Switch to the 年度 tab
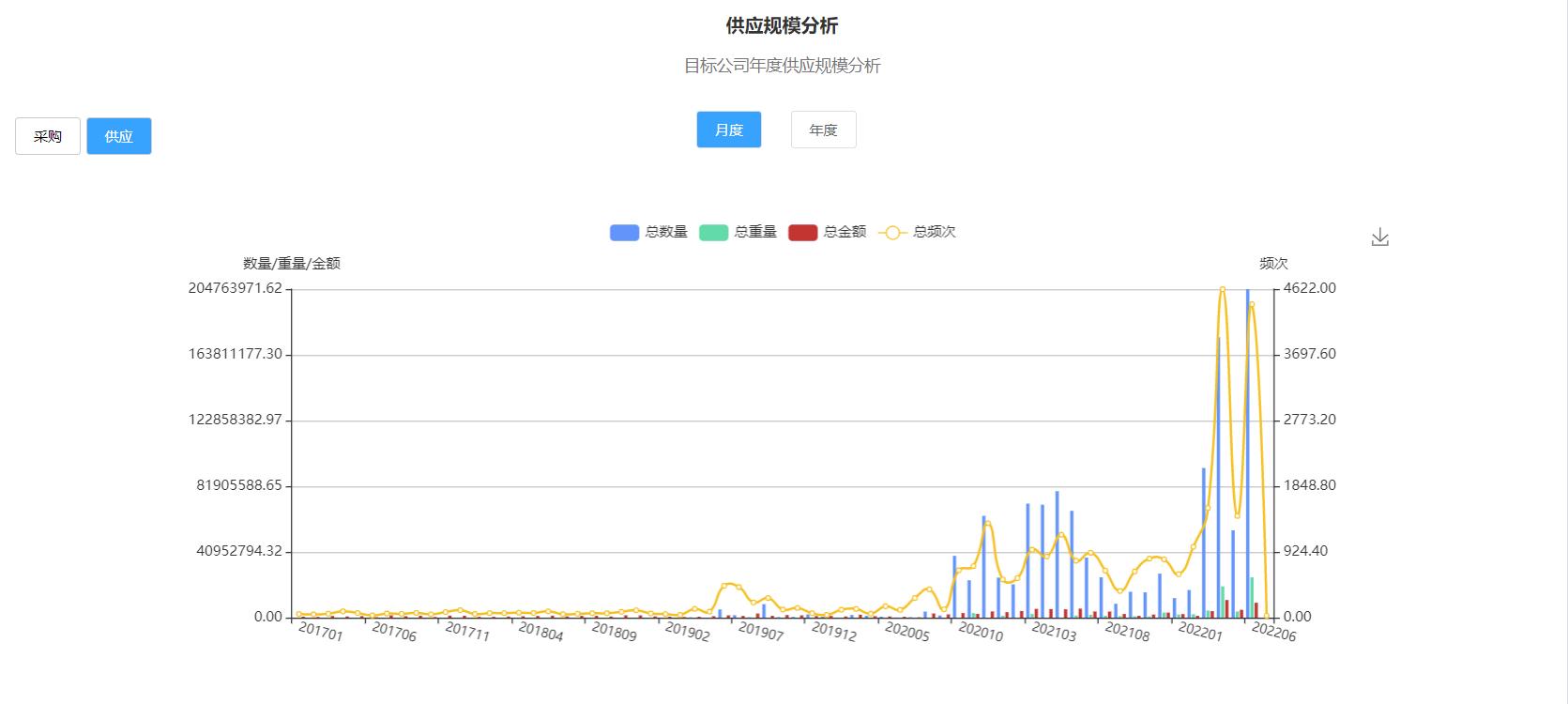Image resolution: width=1568 pixels, height=704 pixels. click(x=824, y=130)
